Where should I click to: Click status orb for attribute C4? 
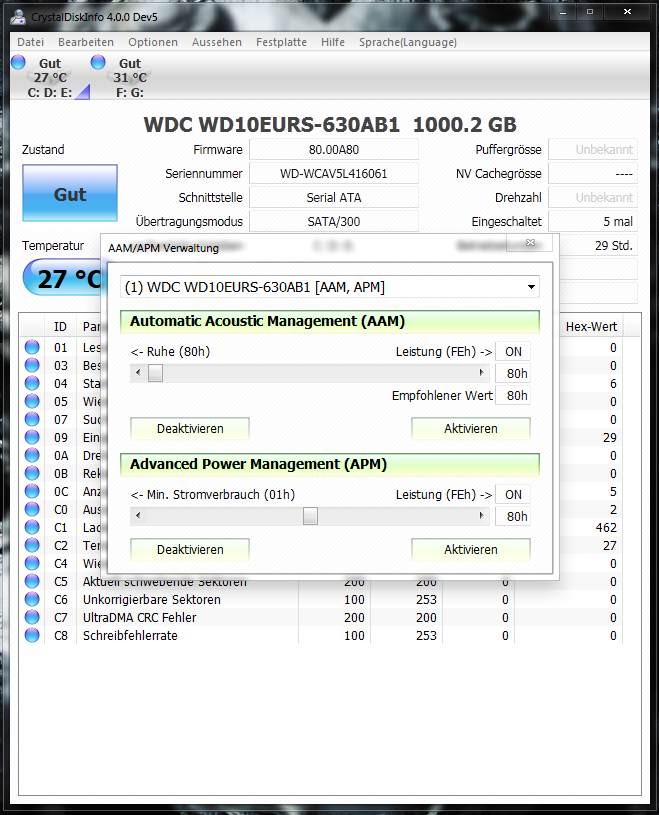click(32, 563)
